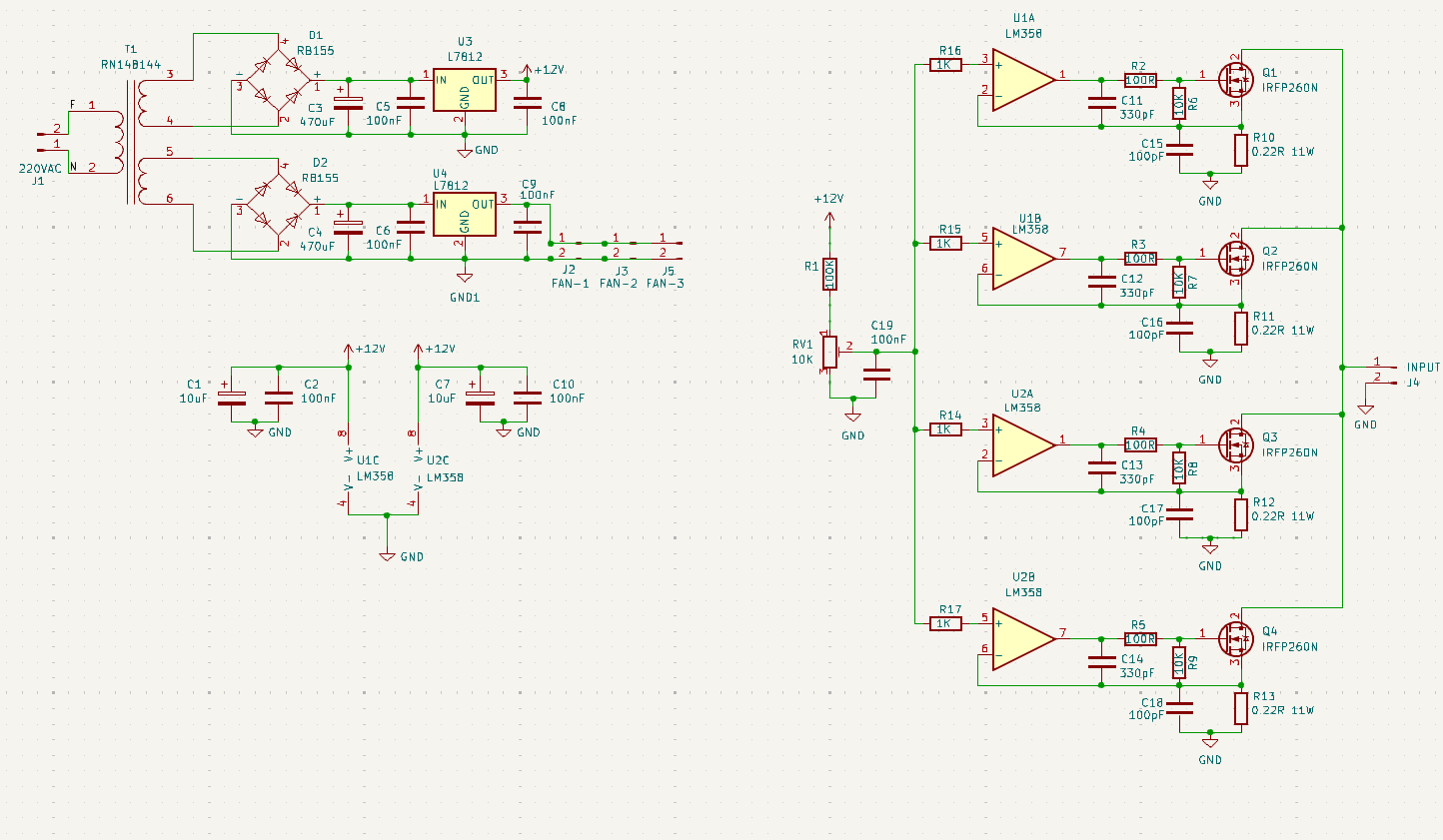Select gate resistor R4 100R
The width and height of the screenshot is (1443, 840).
[1140, 444]
